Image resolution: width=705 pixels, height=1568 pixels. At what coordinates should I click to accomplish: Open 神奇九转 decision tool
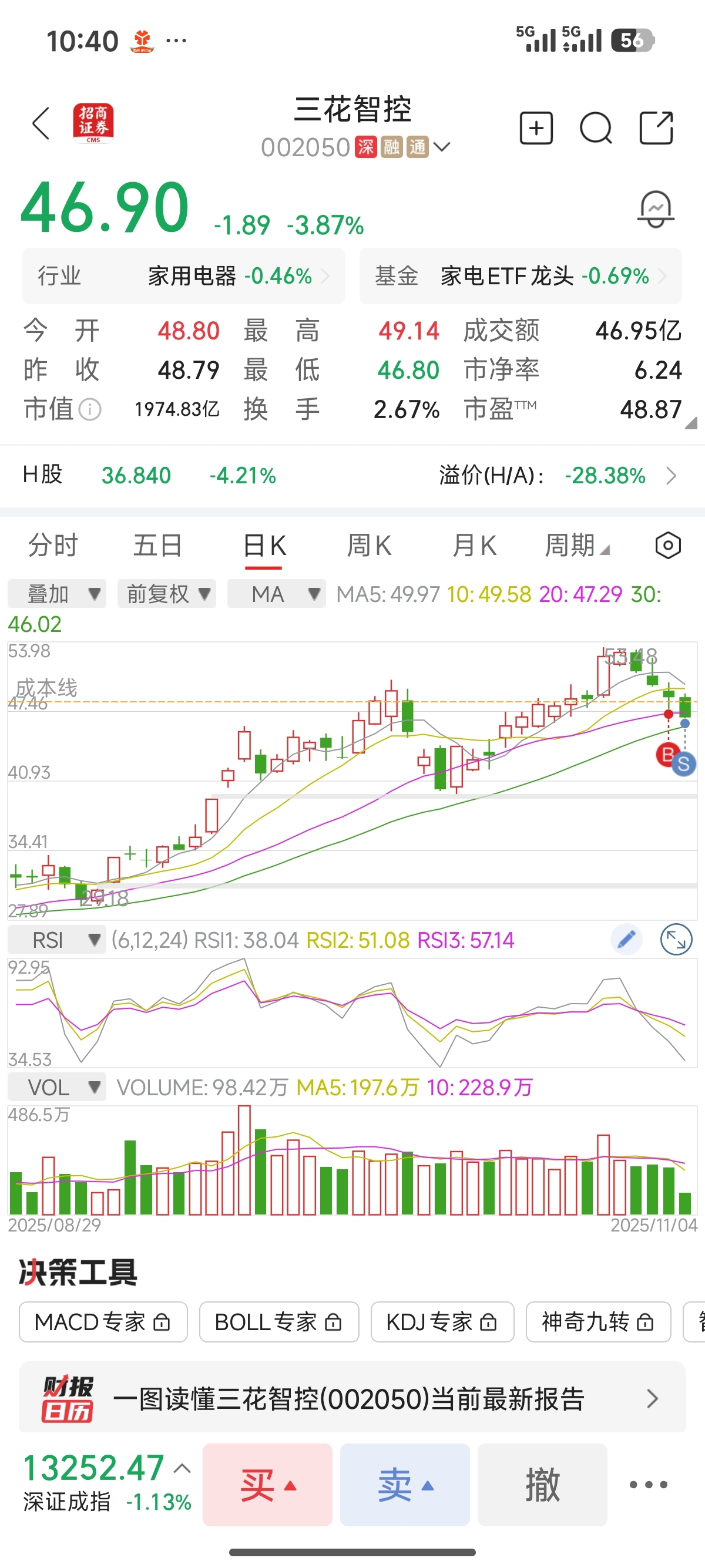(x=599, y=1322)
